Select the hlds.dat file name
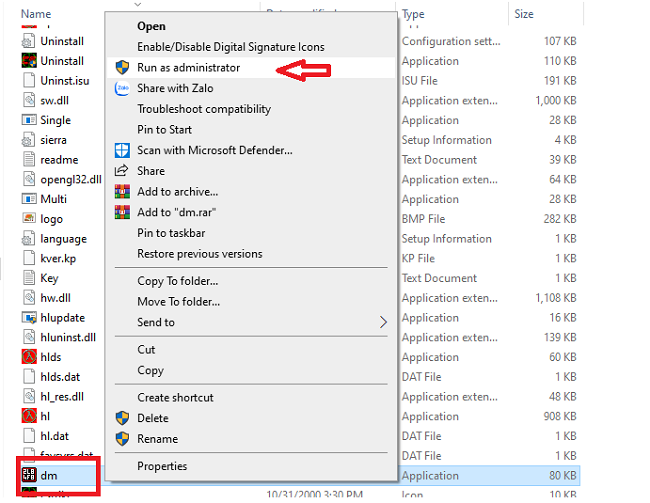The image size is (650, 503). click(60, 377)
